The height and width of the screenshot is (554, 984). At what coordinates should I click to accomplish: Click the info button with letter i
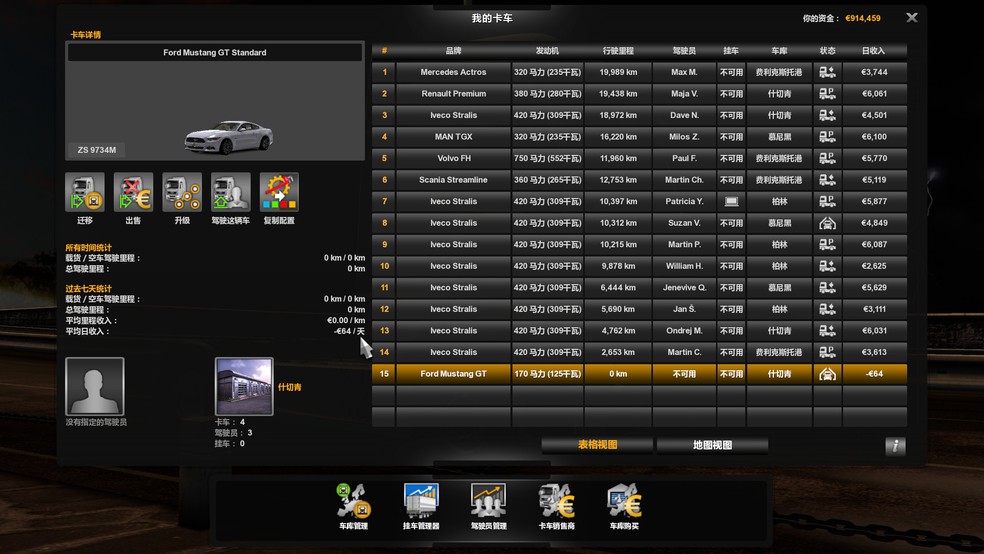pos(895,445)
